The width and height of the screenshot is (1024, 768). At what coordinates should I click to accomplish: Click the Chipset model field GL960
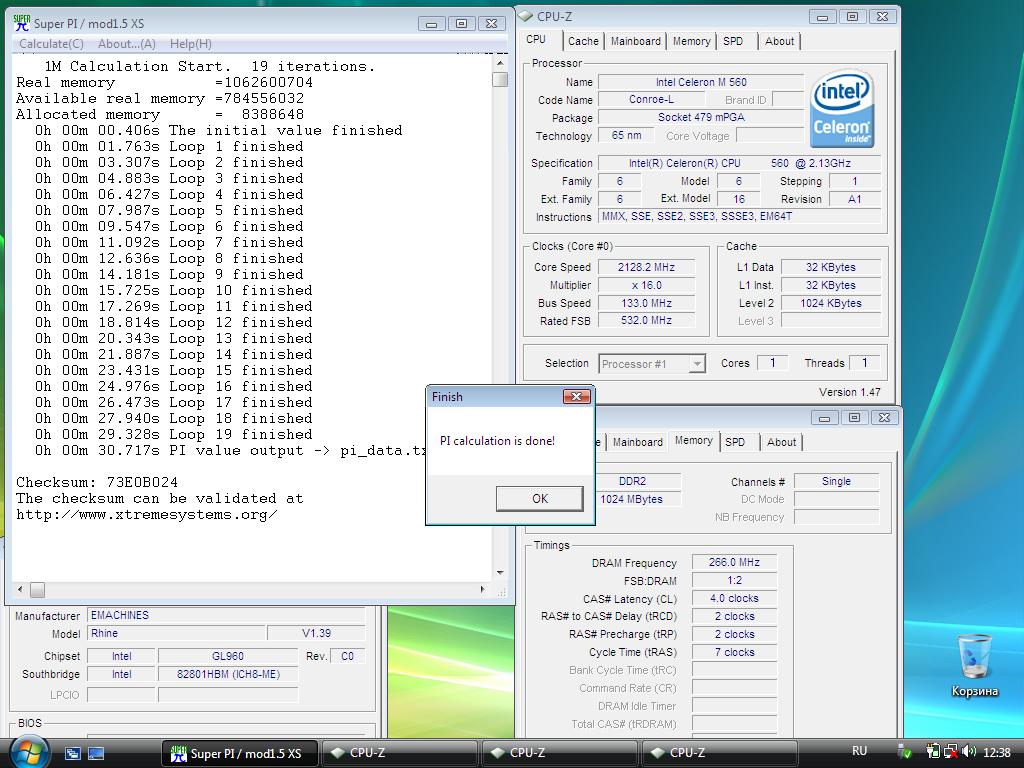[227, 656]
